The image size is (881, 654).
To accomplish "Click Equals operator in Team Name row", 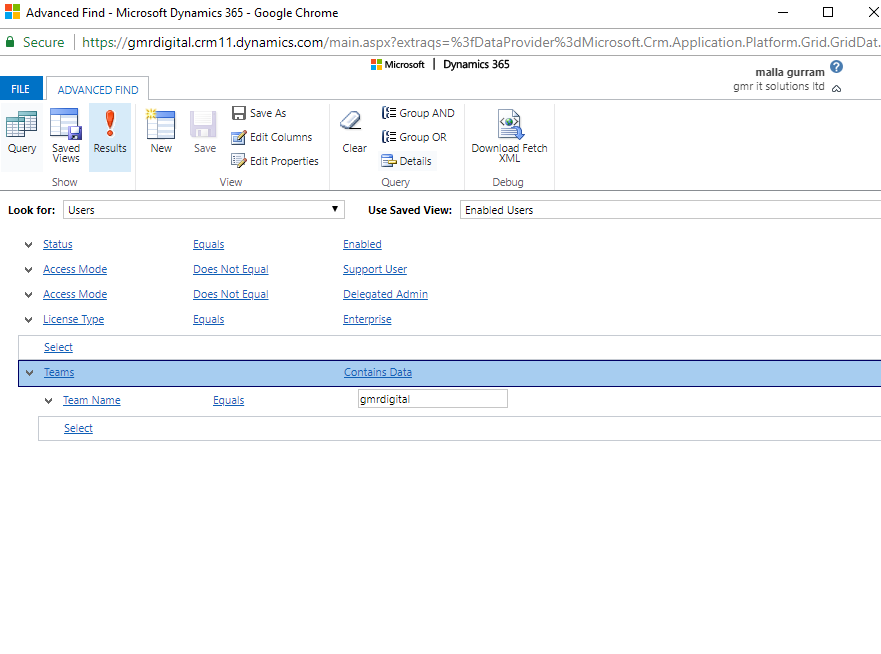I will click(229, 400).
